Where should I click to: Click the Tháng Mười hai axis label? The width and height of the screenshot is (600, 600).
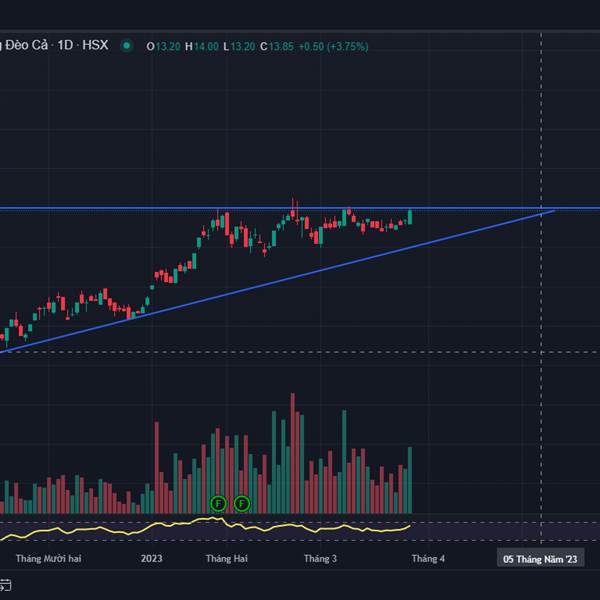(x=49, y=559)
